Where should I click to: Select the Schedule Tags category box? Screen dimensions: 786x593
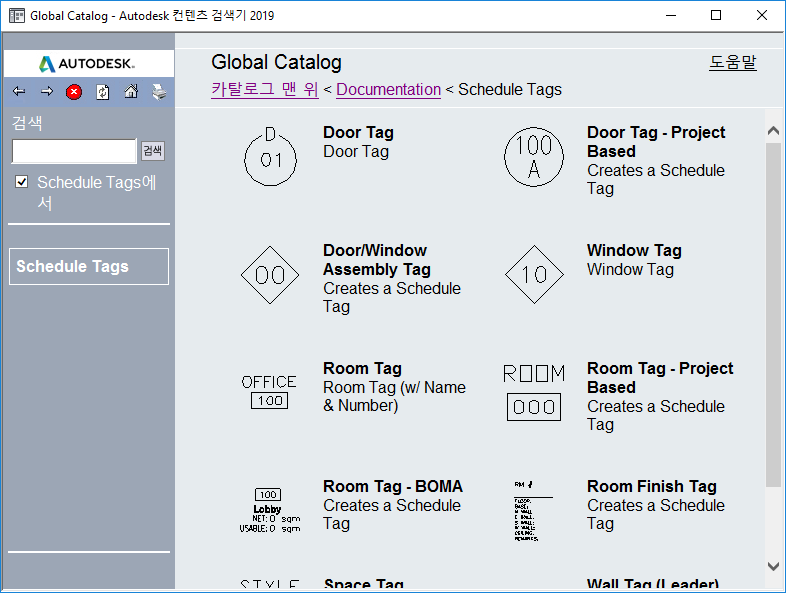[89, 266]
